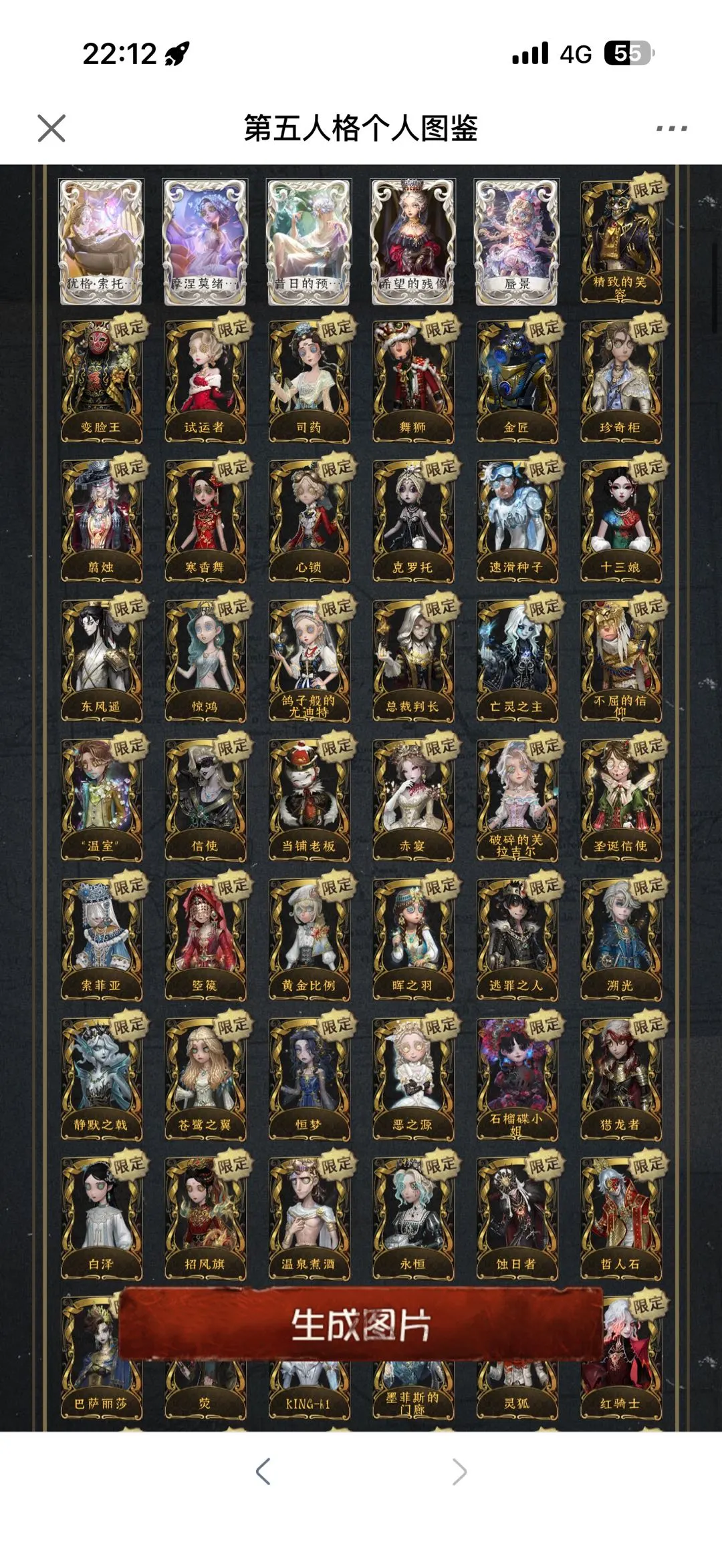The width and height of the screenshot is (722, 1568).
Task: Choose the 索菲亚 costume card
Action: pos(101,939)
